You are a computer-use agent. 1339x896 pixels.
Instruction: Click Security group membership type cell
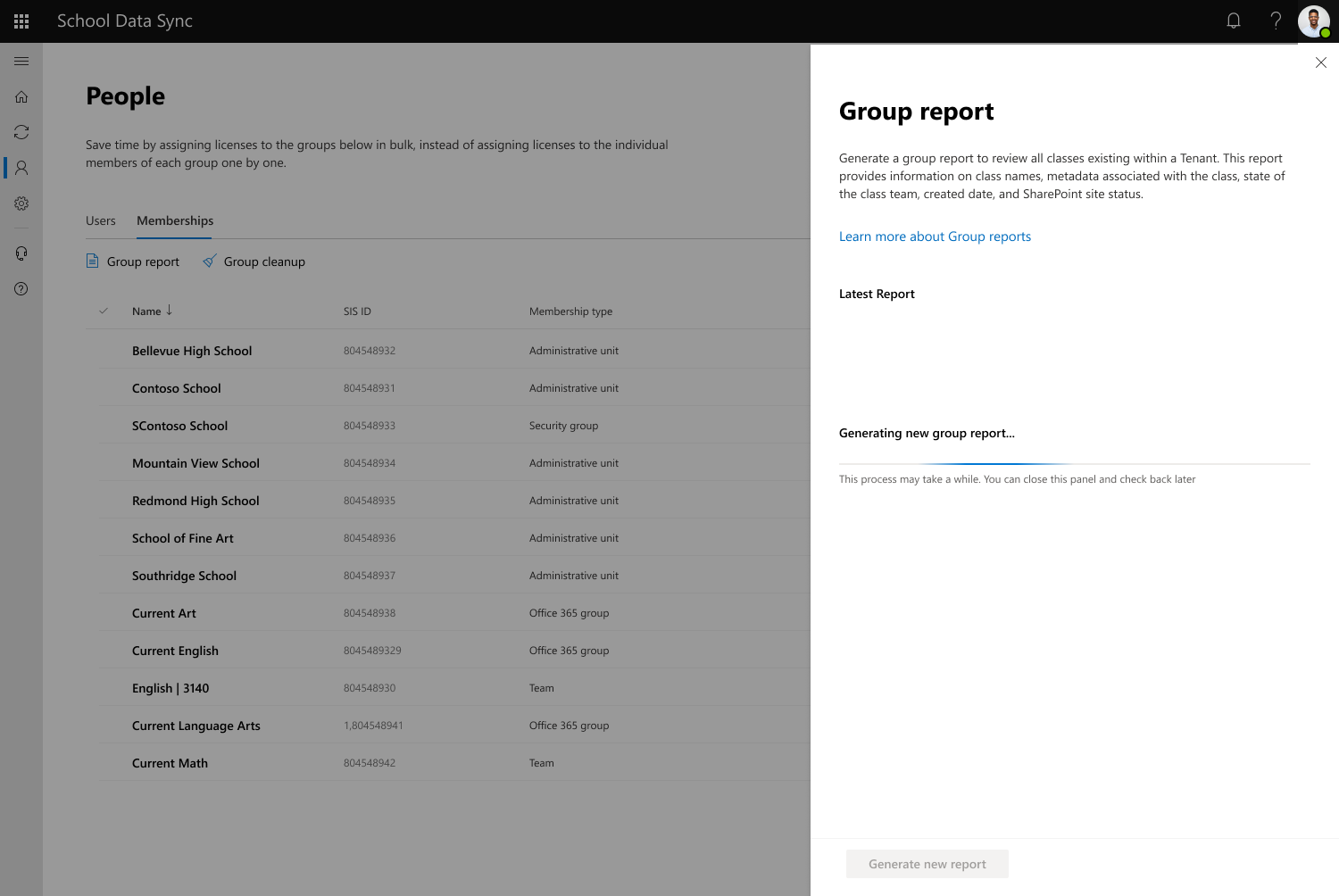pyautogui.click(x=563, y=426)
